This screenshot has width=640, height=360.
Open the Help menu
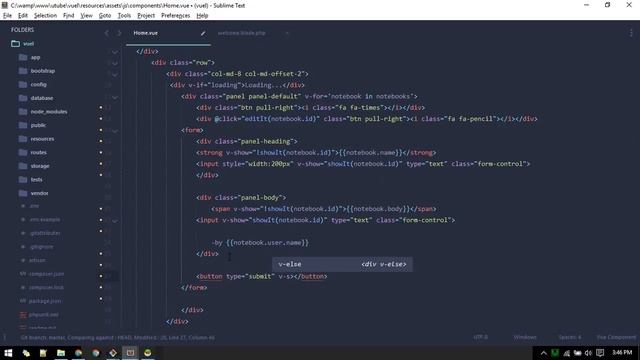(x=202, y=16)
